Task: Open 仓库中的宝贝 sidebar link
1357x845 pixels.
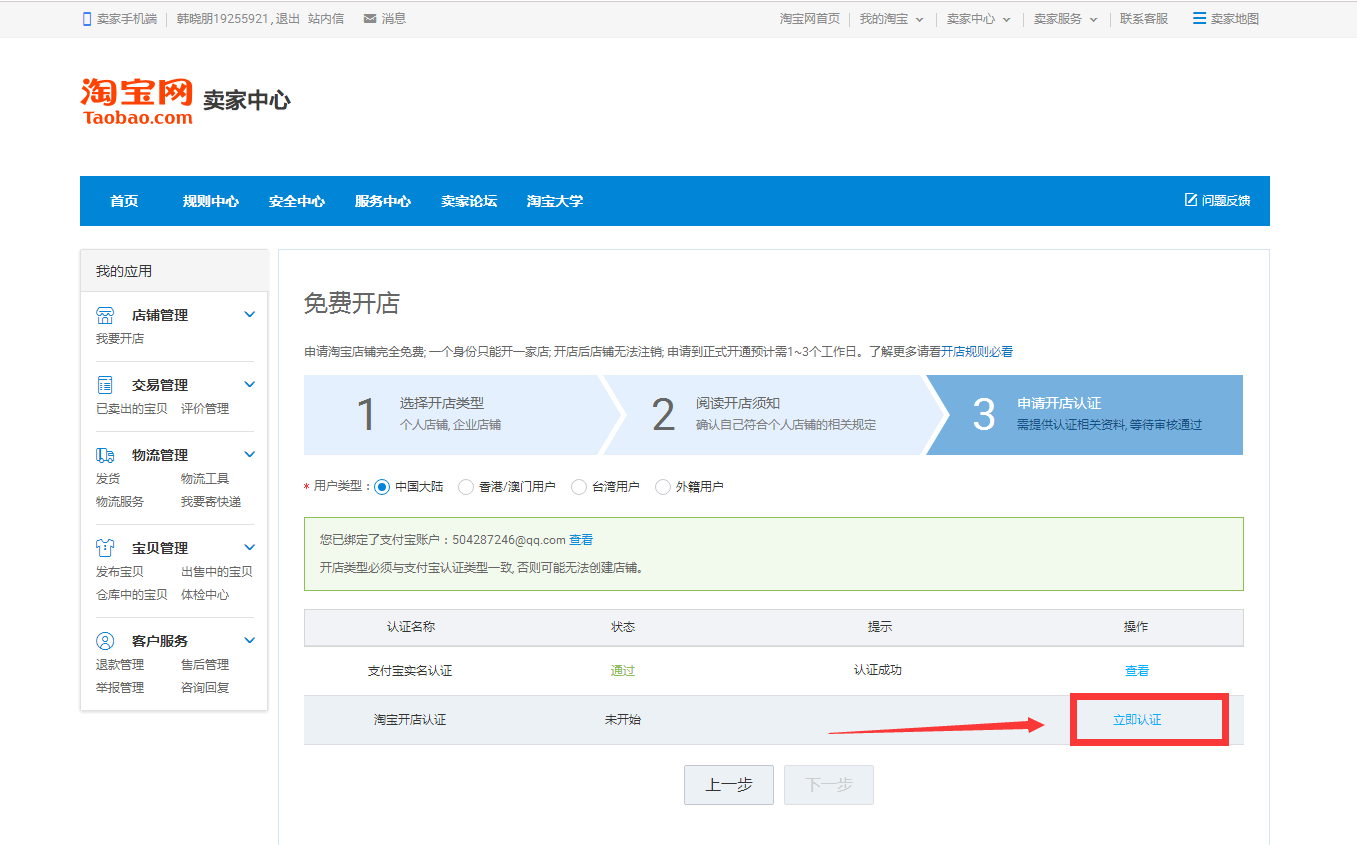Action: pos(132,595)
